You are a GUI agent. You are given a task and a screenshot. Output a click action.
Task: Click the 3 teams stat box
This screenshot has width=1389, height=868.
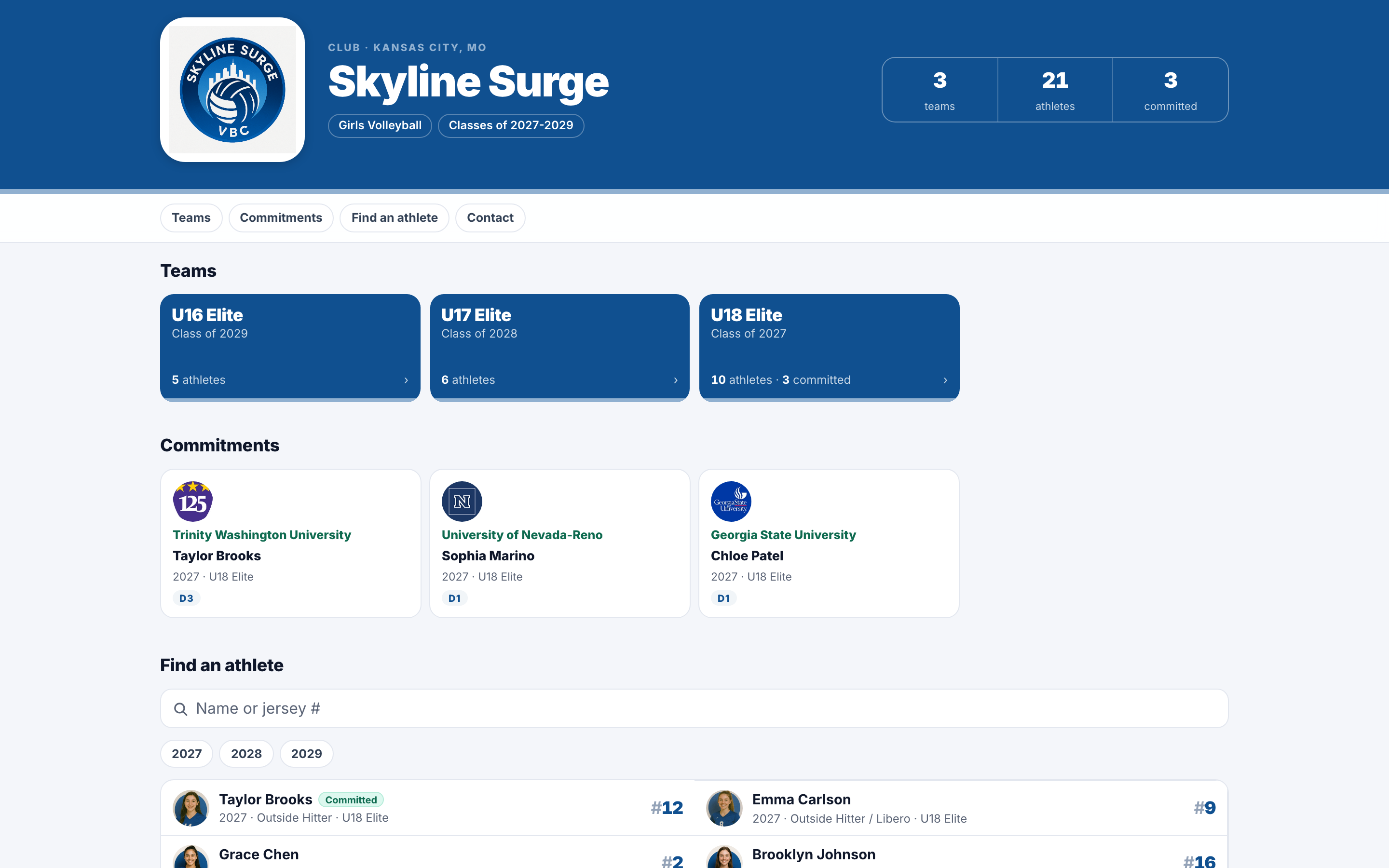coord(940,90)
